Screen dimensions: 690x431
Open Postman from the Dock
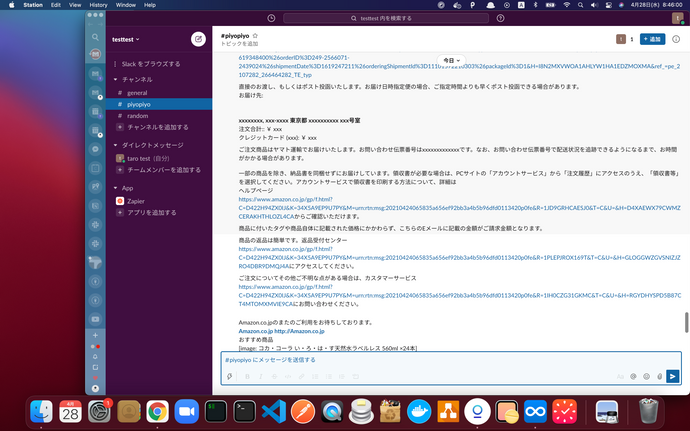point(303,412)
